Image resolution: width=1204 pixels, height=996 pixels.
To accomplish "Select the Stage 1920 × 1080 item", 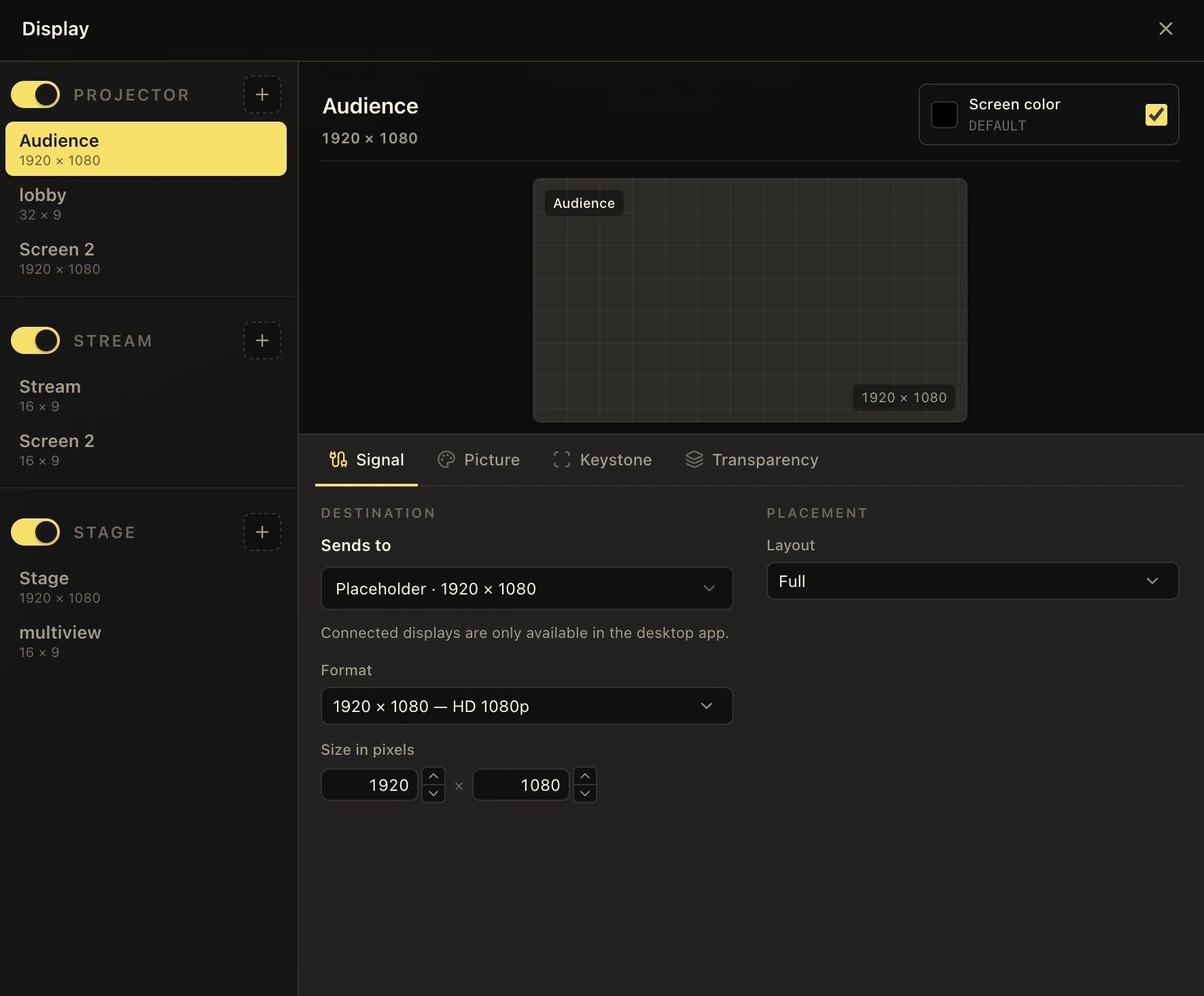I will (x=146, y=587).
